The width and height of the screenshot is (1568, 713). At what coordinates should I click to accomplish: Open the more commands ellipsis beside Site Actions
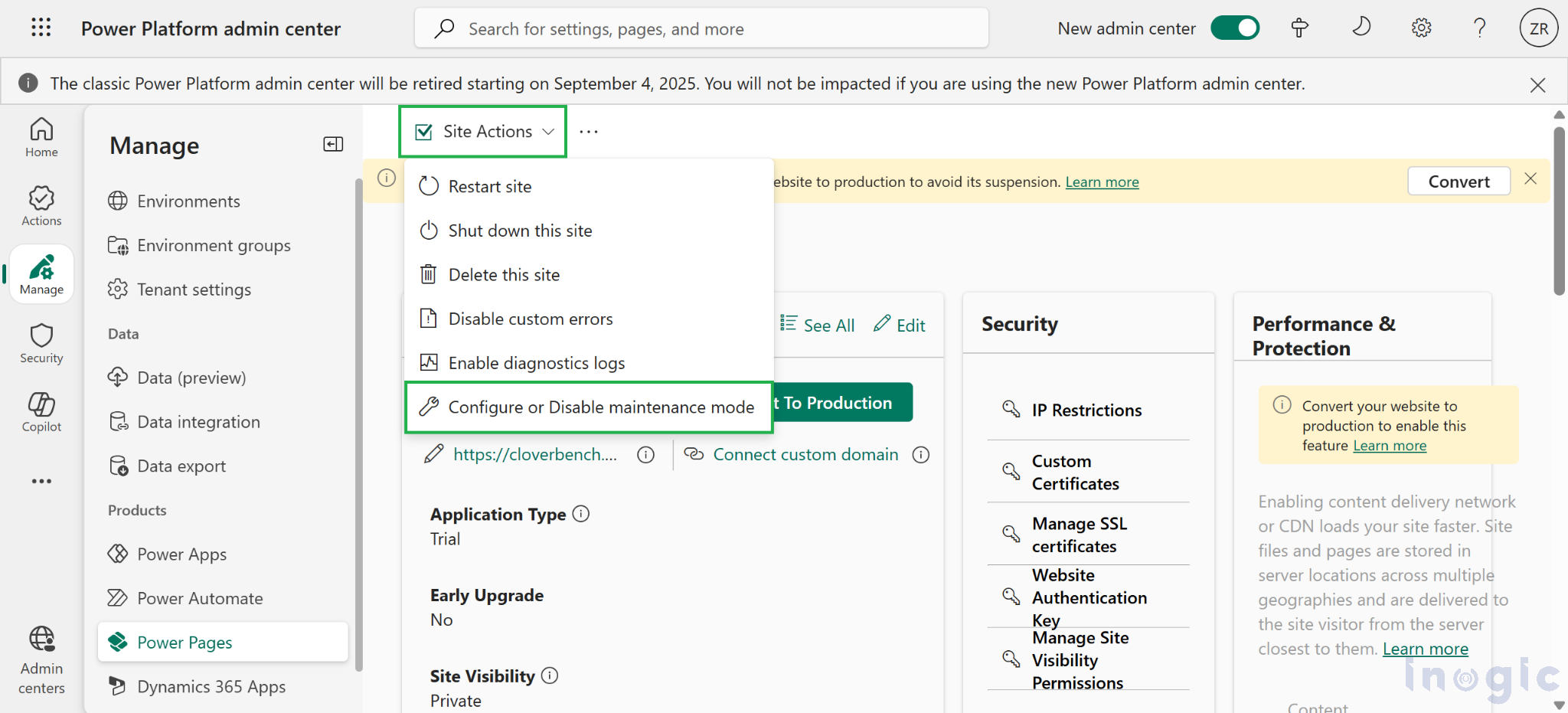pos(589,132)
